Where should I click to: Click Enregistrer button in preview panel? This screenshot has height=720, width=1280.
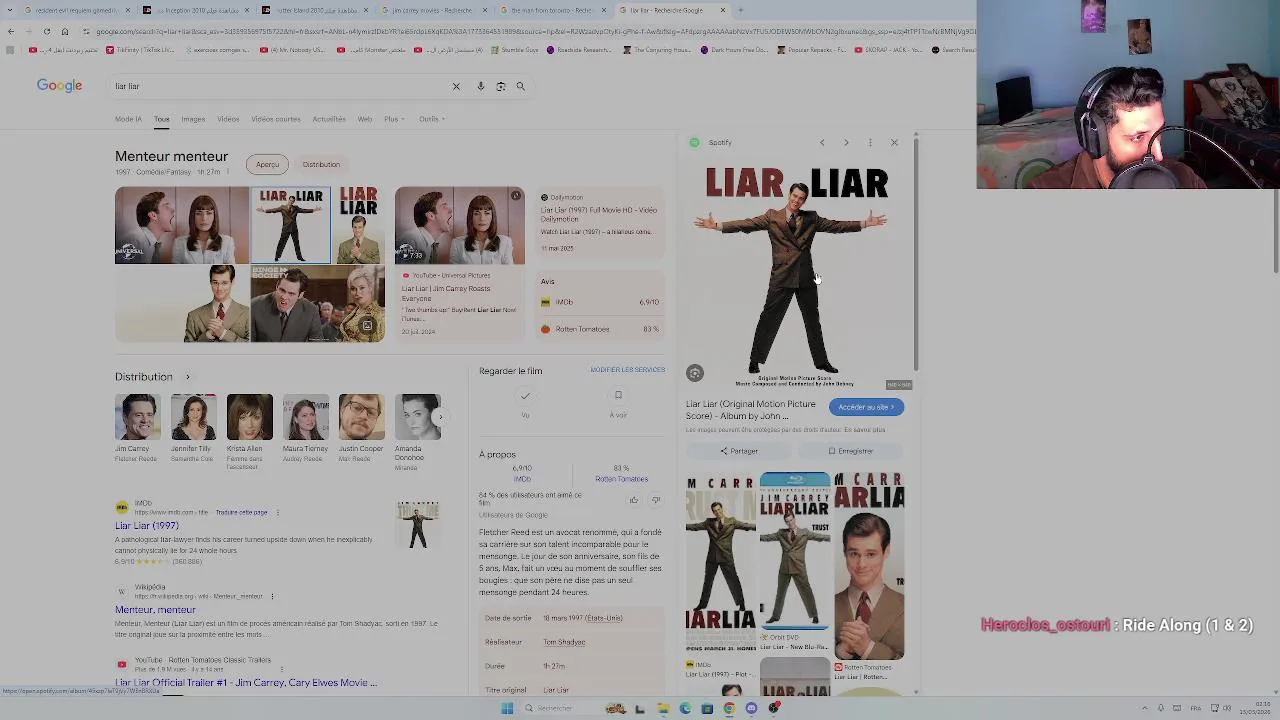point(850,451)
